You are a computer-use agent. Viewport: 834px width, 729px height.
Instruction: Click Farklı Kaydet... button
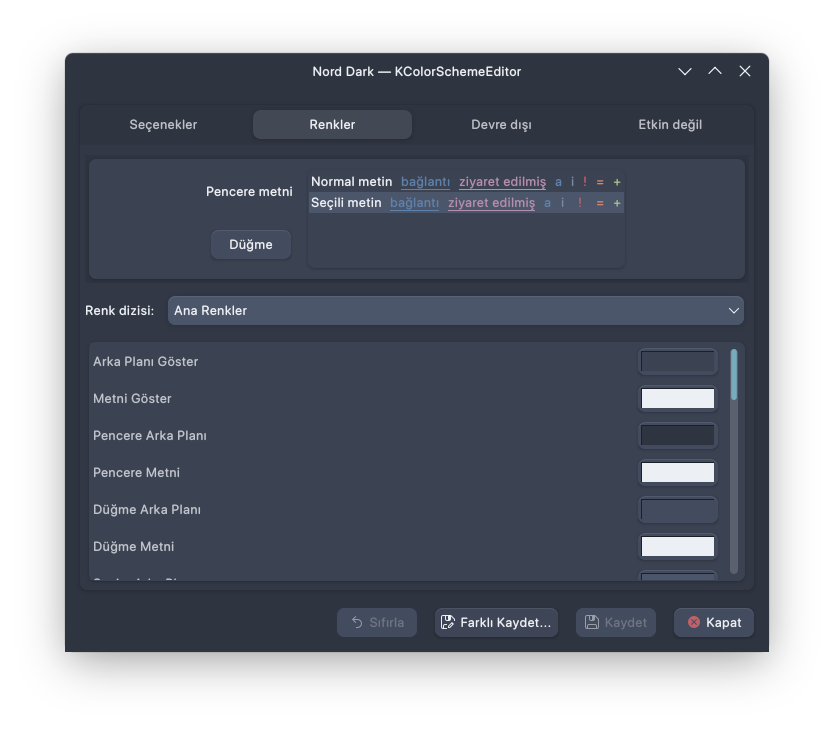496,623
